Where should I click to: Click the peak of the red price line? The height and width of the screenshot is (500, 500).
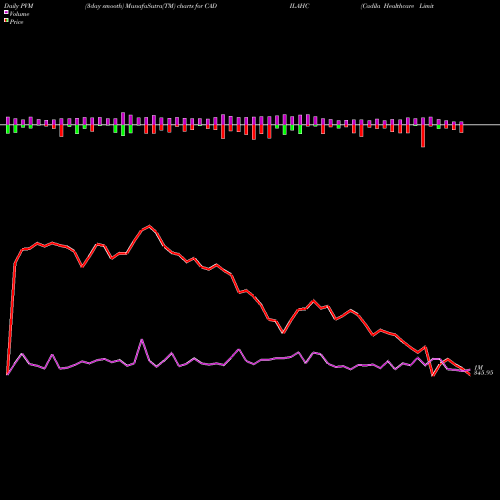[x=149, y=226]
